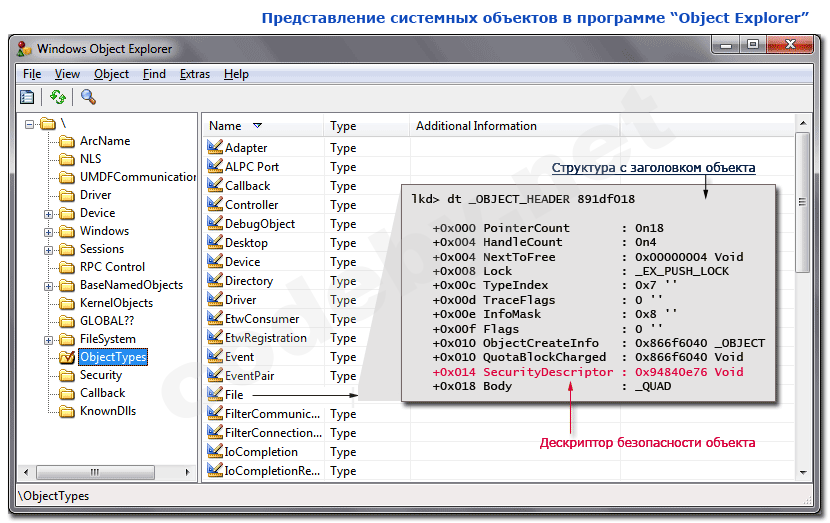Click the DebugObject type icon
830x523 pixels.
pos(214,223)
